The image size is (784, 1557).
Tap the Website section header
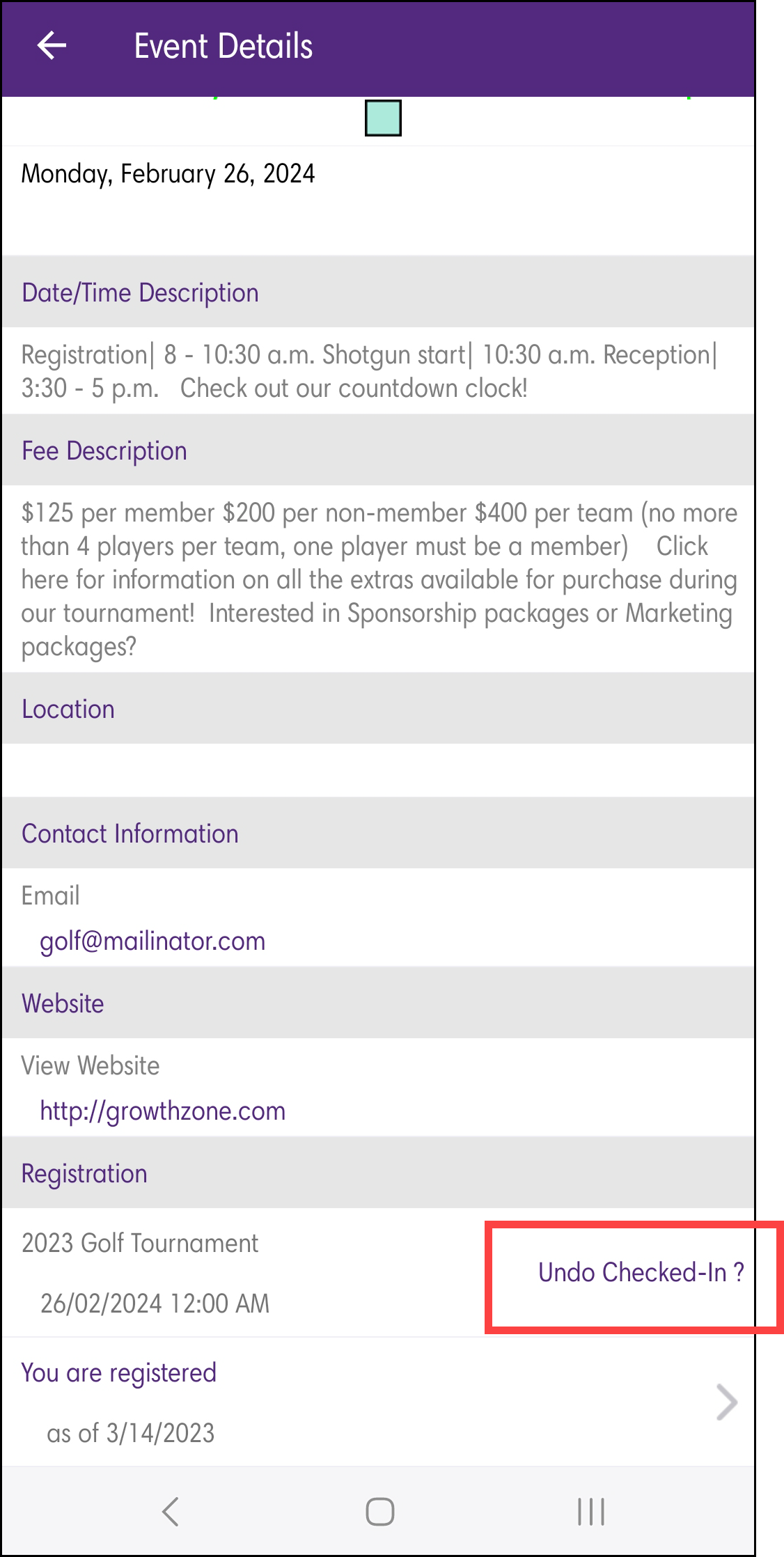point(63,1004)
